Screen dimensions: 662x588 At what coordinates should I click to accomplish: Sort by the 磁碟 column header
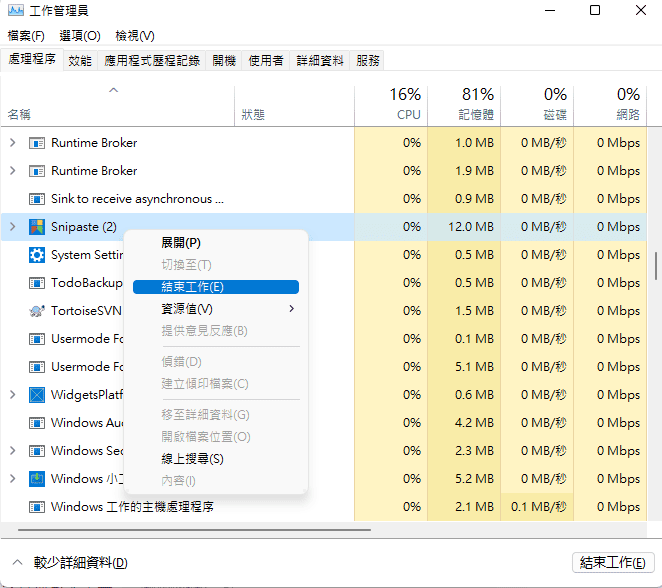537,105
